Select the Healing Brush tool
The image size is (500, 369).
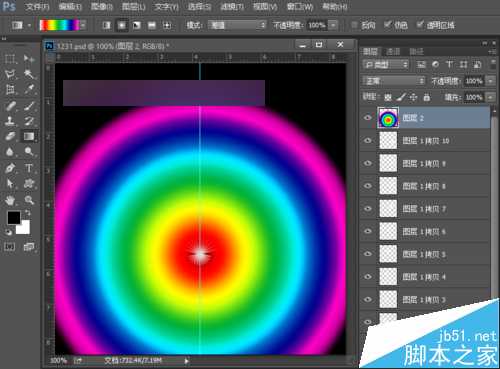coord(10,106)
